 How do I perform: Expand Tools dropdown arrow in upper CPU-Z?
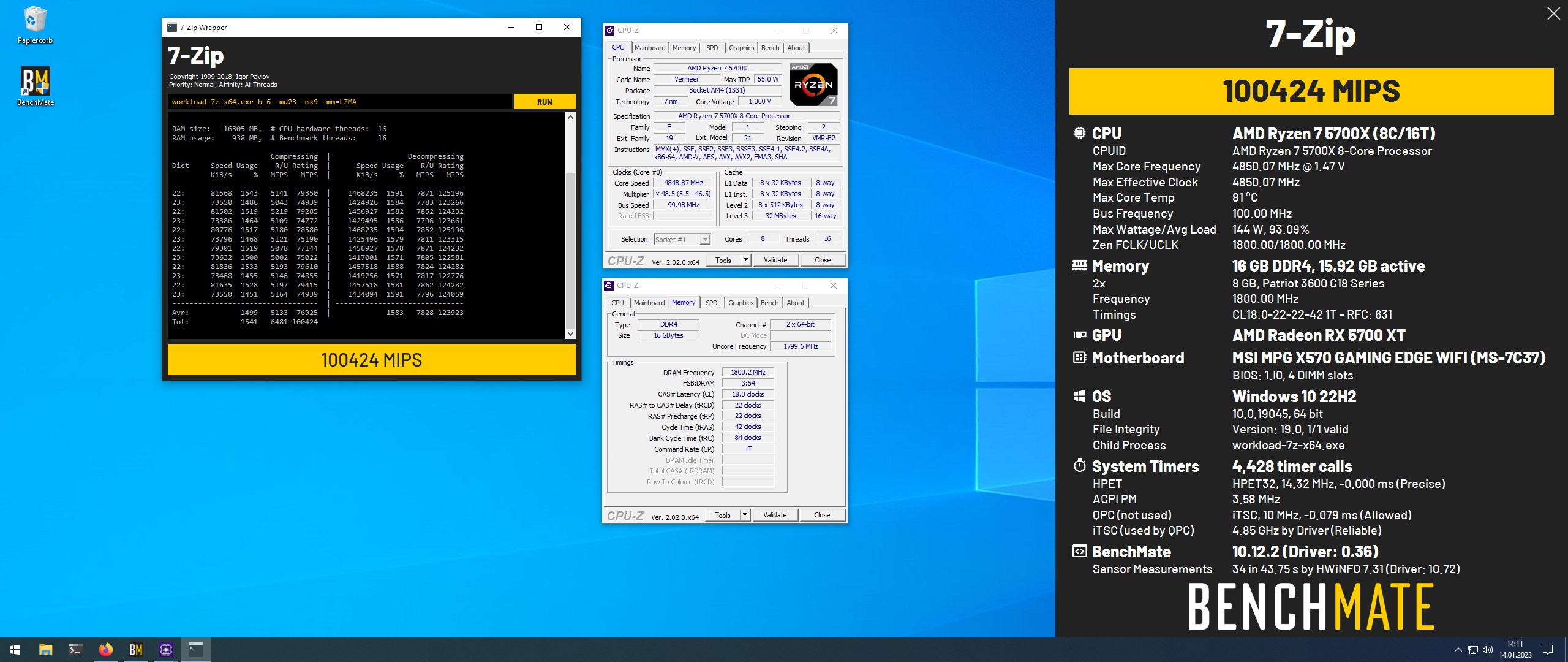[x=745, y=260]
